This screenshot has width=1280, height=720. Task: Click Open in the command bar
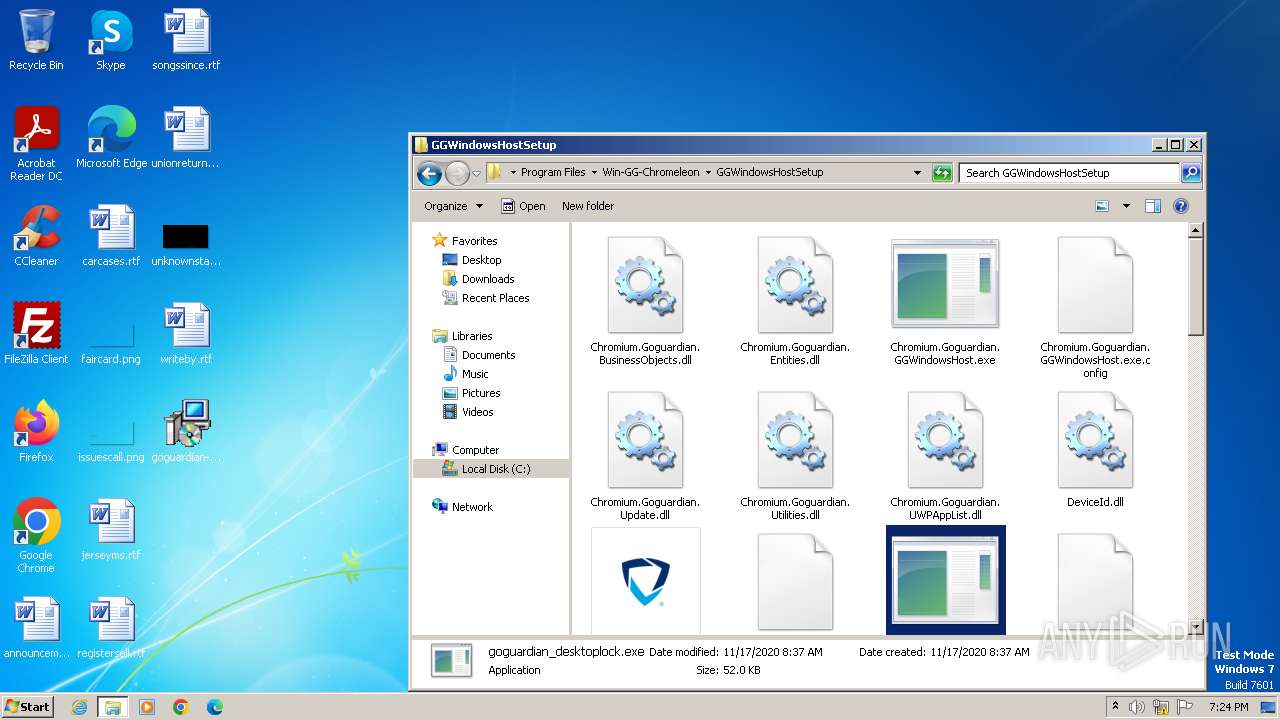(x=523, y=206)
